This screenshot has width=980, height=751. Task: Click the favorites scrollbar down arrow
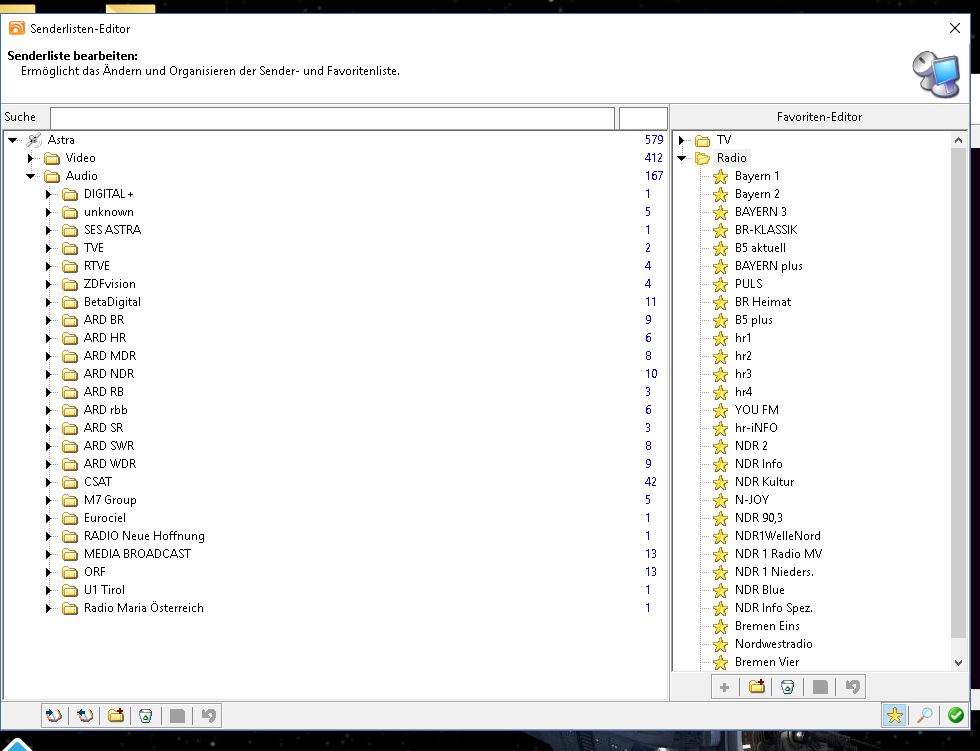(x=958, y=663)
